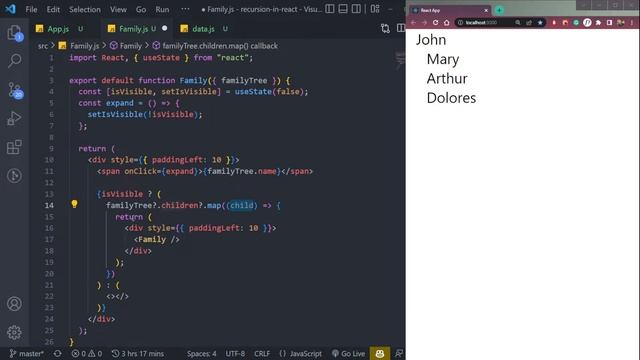The image size is (640, 360).
Task: Open the Edit menu
Action: click(53, 9)
